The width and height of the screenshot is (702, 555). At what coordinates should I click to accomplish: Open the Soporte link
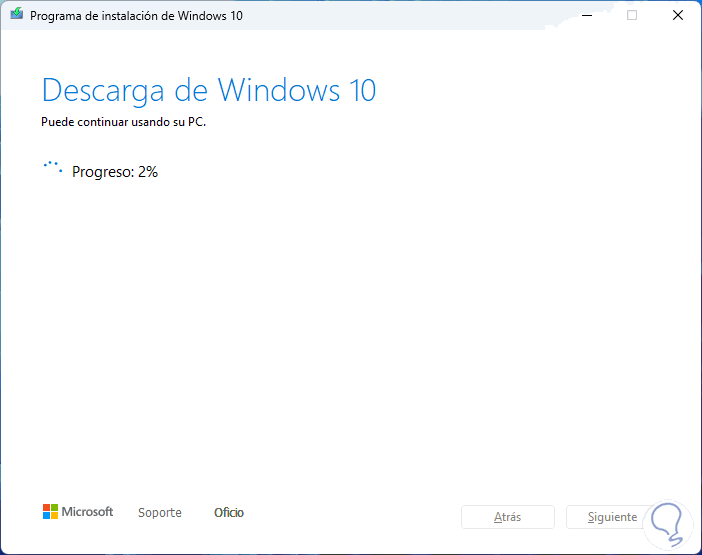[160, 512]
